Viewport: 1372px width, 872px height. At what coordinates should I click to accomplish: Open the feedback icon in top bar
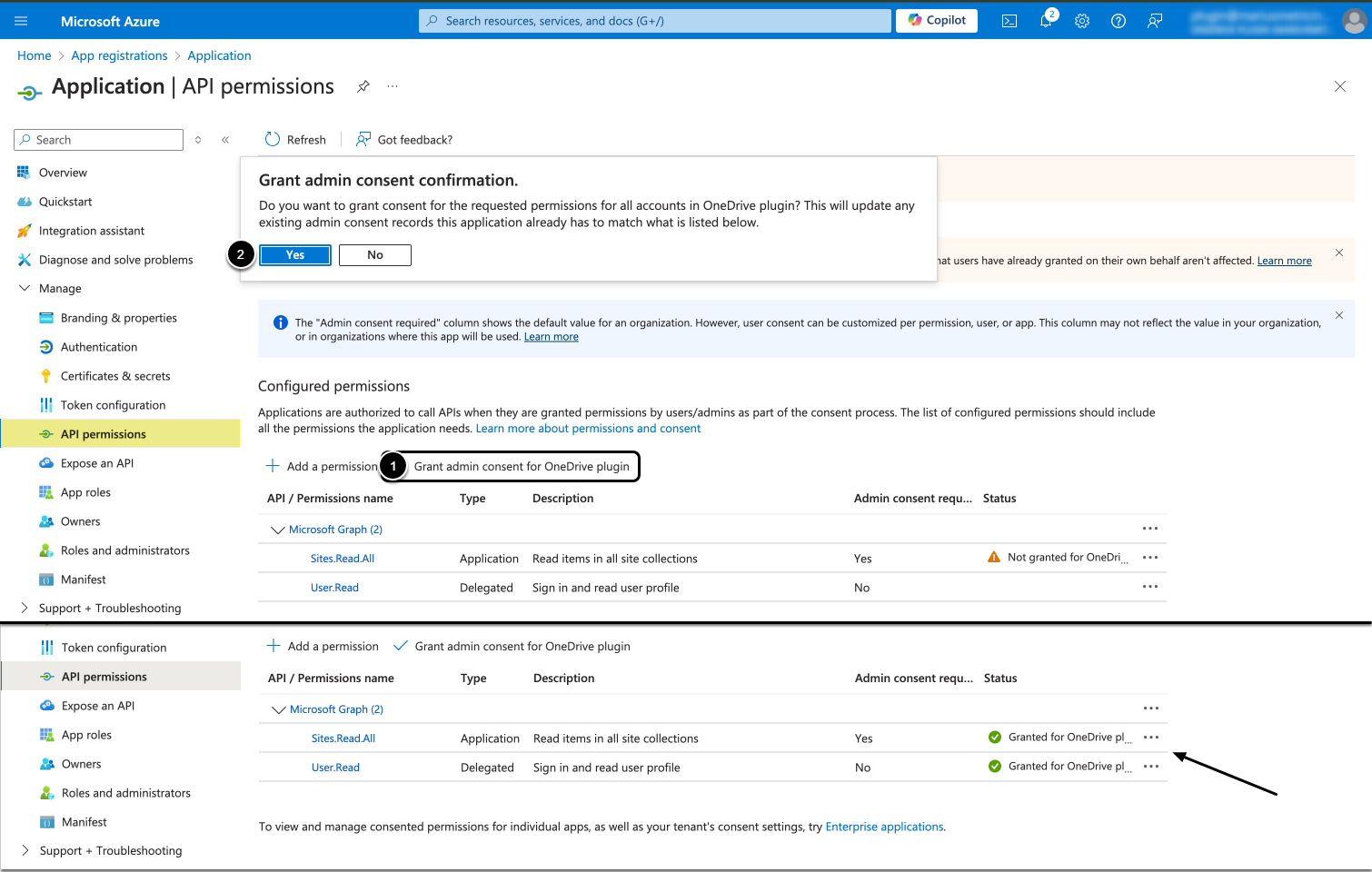1155,21
